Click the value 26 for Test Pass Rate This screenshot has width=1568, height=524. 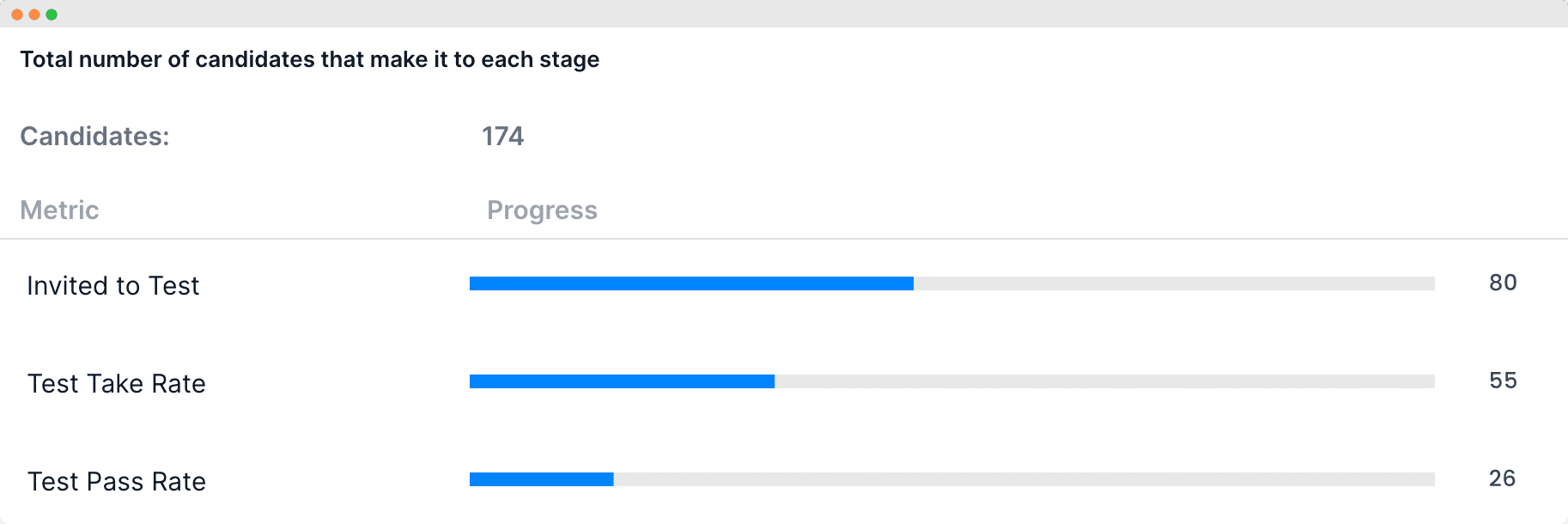point(1502,478)
